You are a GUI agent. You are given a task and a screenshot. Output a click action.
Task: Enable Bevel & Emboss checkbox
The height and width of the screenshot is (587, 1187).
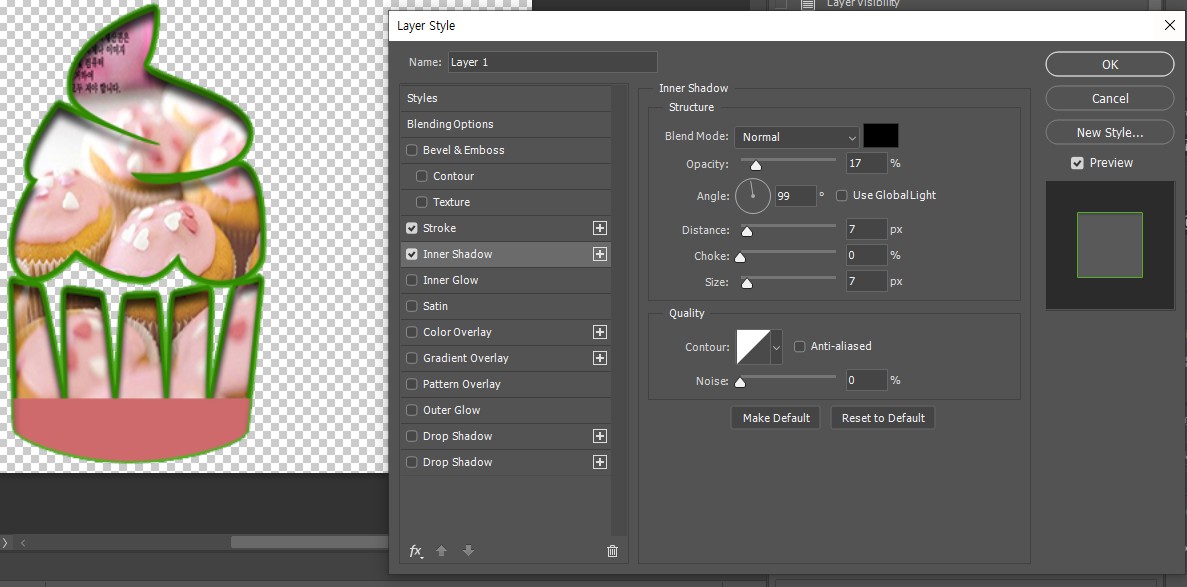412,150
